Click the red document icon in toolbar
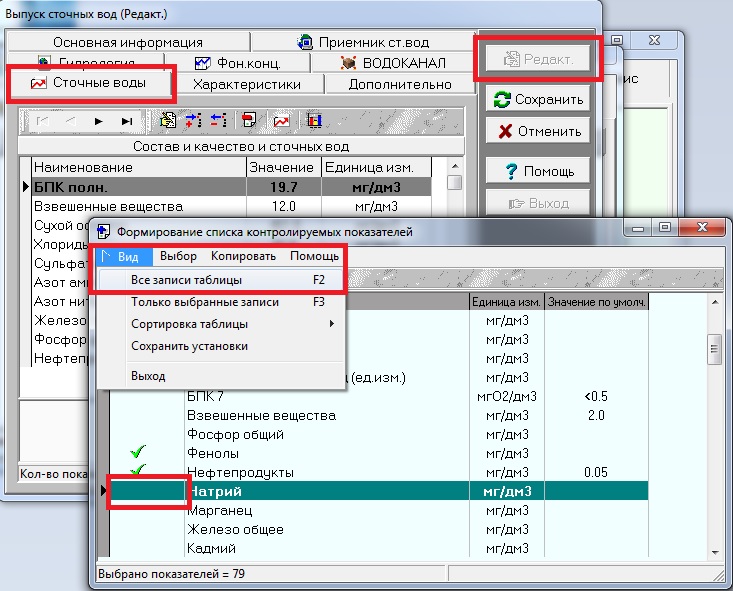This screenshot has height=591, width=733. point(249,121)
